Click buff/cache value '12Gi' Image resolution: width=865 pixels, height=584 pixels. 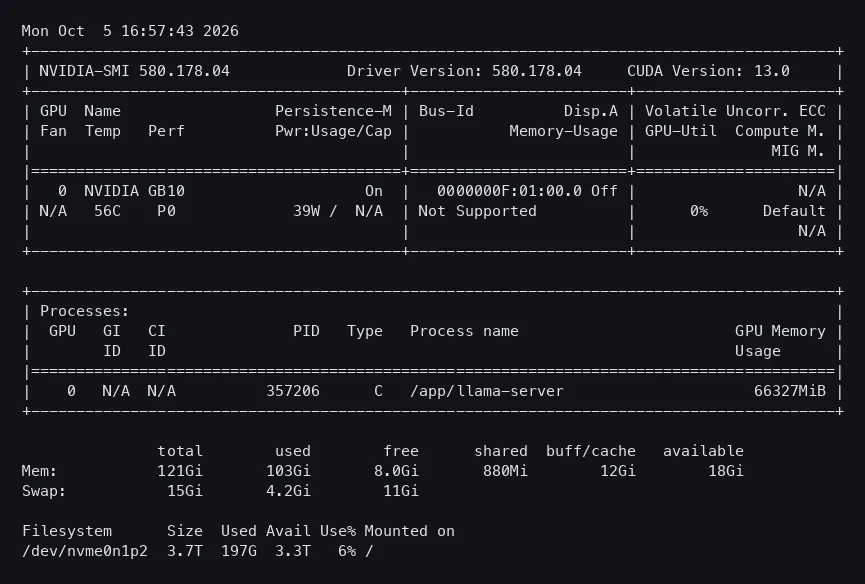[618, 471]
